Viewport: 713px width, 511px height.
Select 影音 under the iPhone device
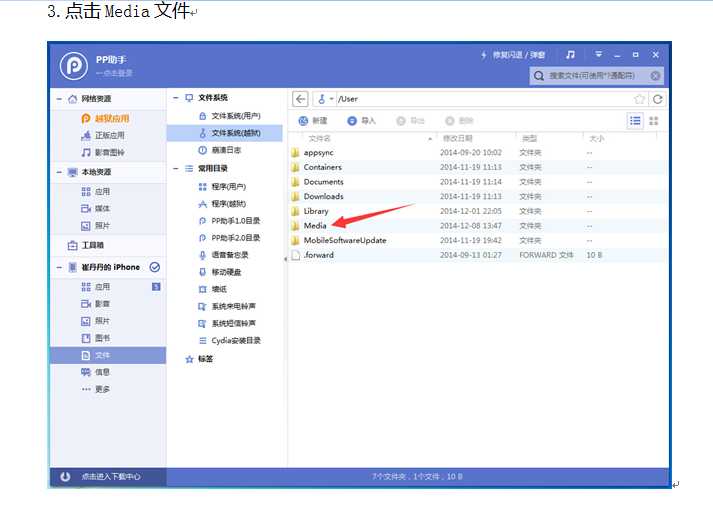[102, 304]
